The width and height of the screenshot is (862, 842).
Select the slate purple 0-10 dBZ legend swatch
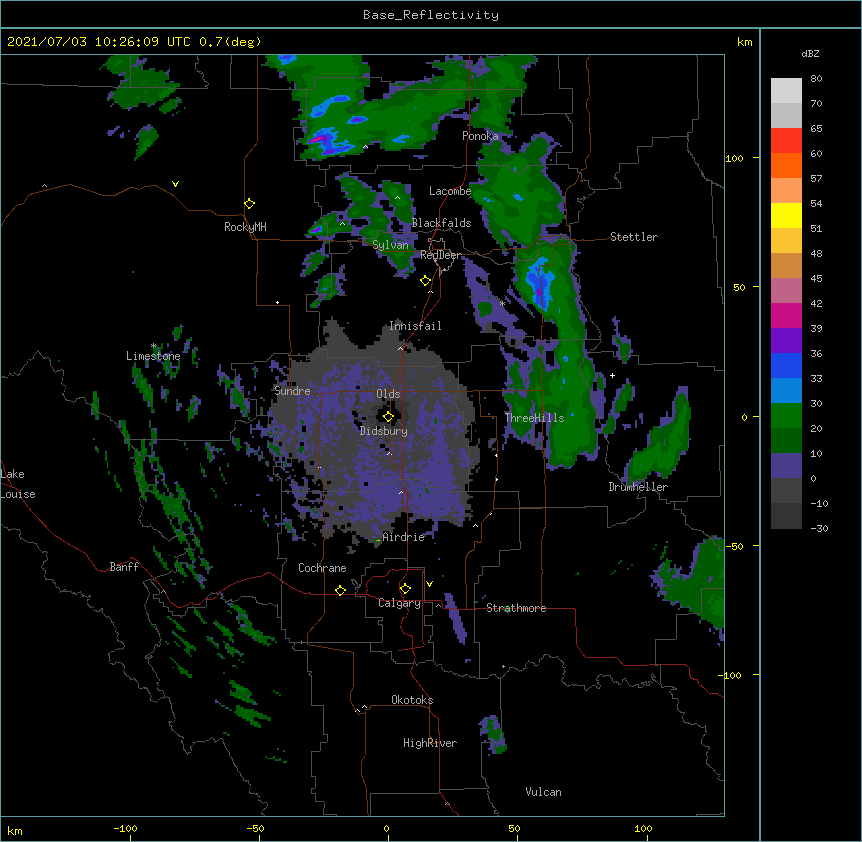coord(786,466)
